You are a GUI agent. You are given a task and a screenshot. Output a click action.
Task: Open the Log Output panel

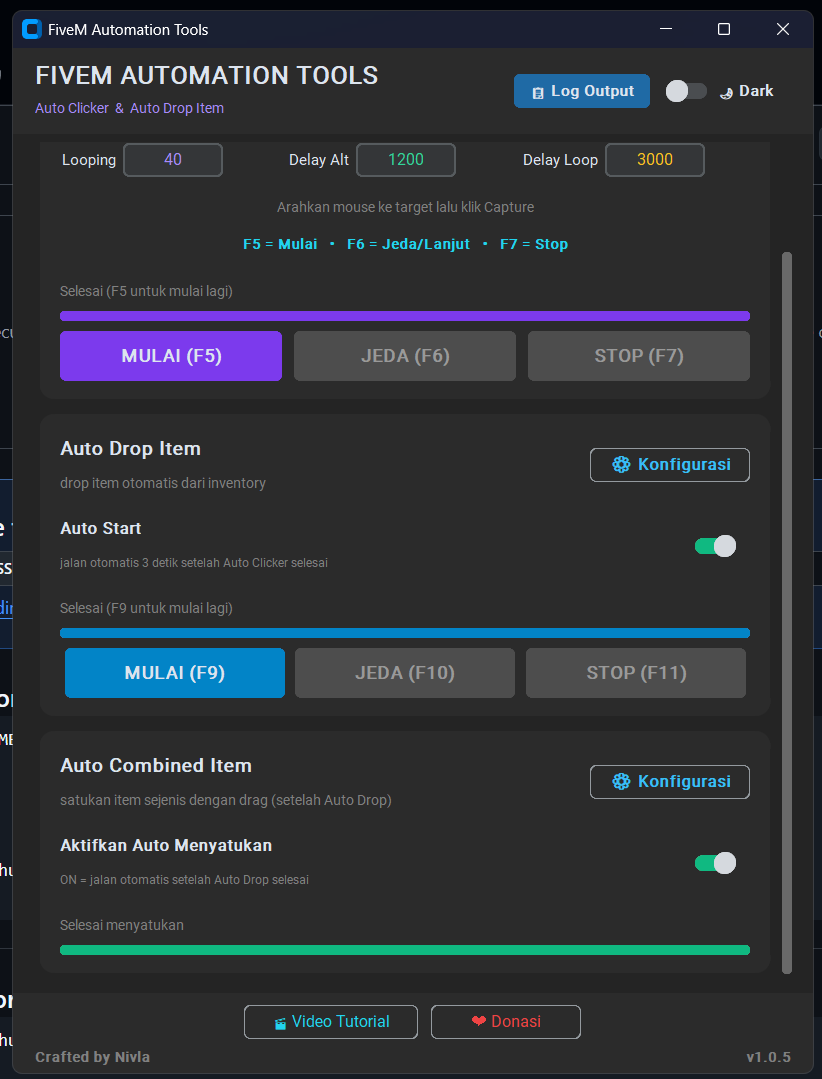581,91
